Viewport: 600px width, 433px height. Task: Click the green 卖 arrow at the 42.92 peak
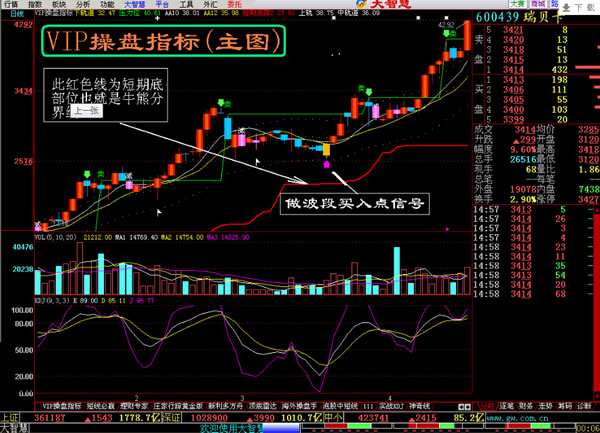(x=446, y=34)
